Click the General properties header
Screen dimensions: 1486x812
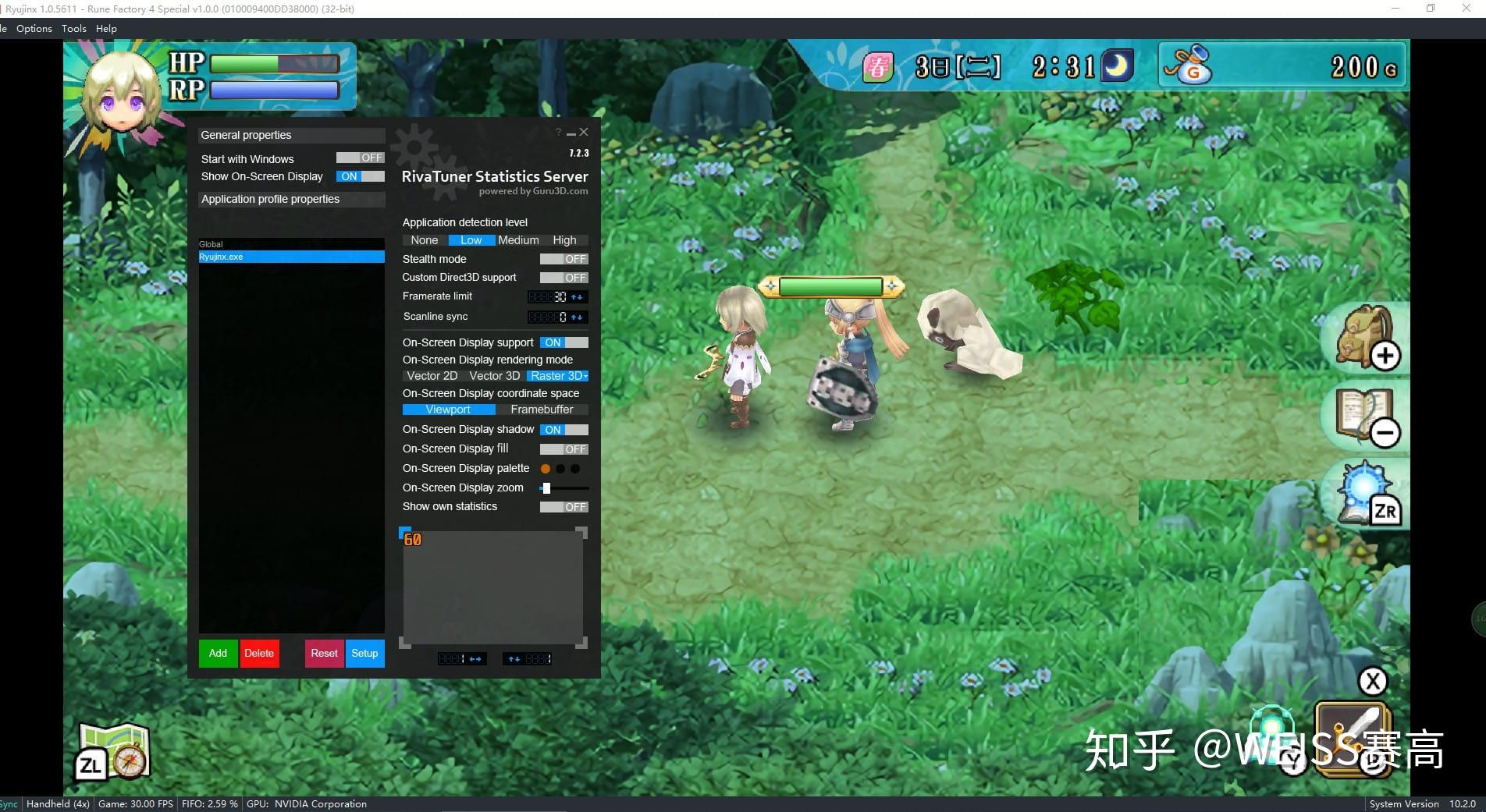pyautogui.click(x=291, y=135)
